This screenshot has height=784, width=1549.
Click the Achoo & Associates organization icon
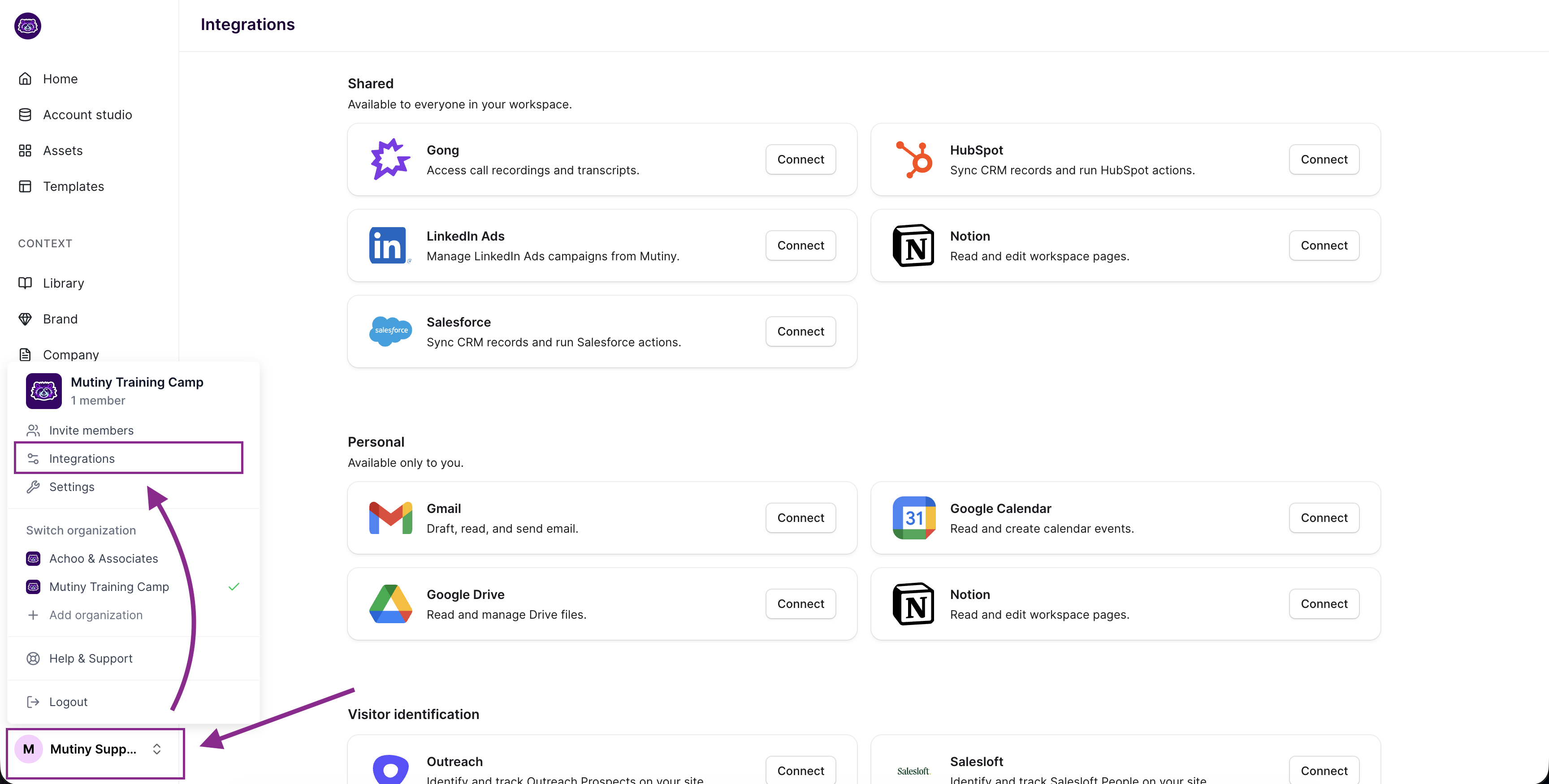pyautogui.click(x=33, y=559)
